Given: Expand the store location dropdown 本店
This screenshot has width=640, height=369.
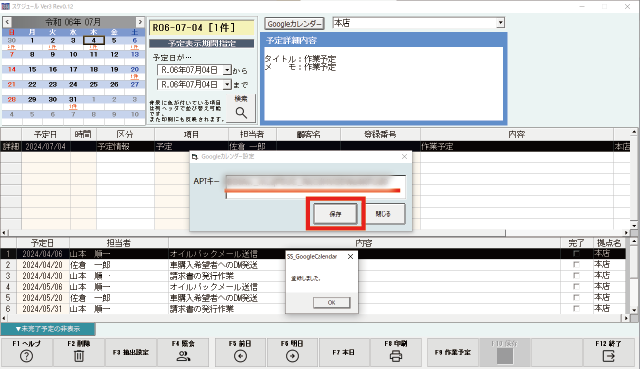Looking at the screenshot, I should pyautogui.click(x=500, y=23).
